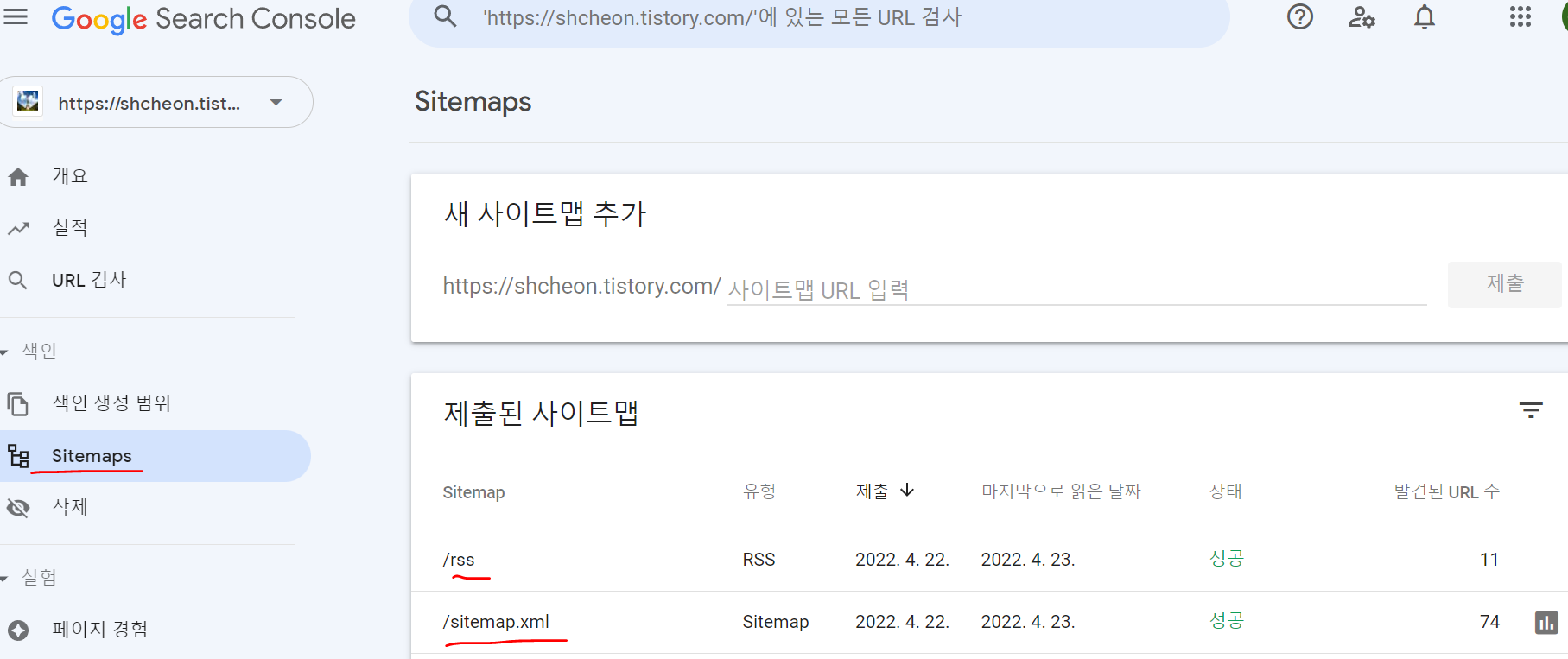Open 페이지 경험 report
Viewport: 1568px width, 659px height.
[x=100, y=629]
